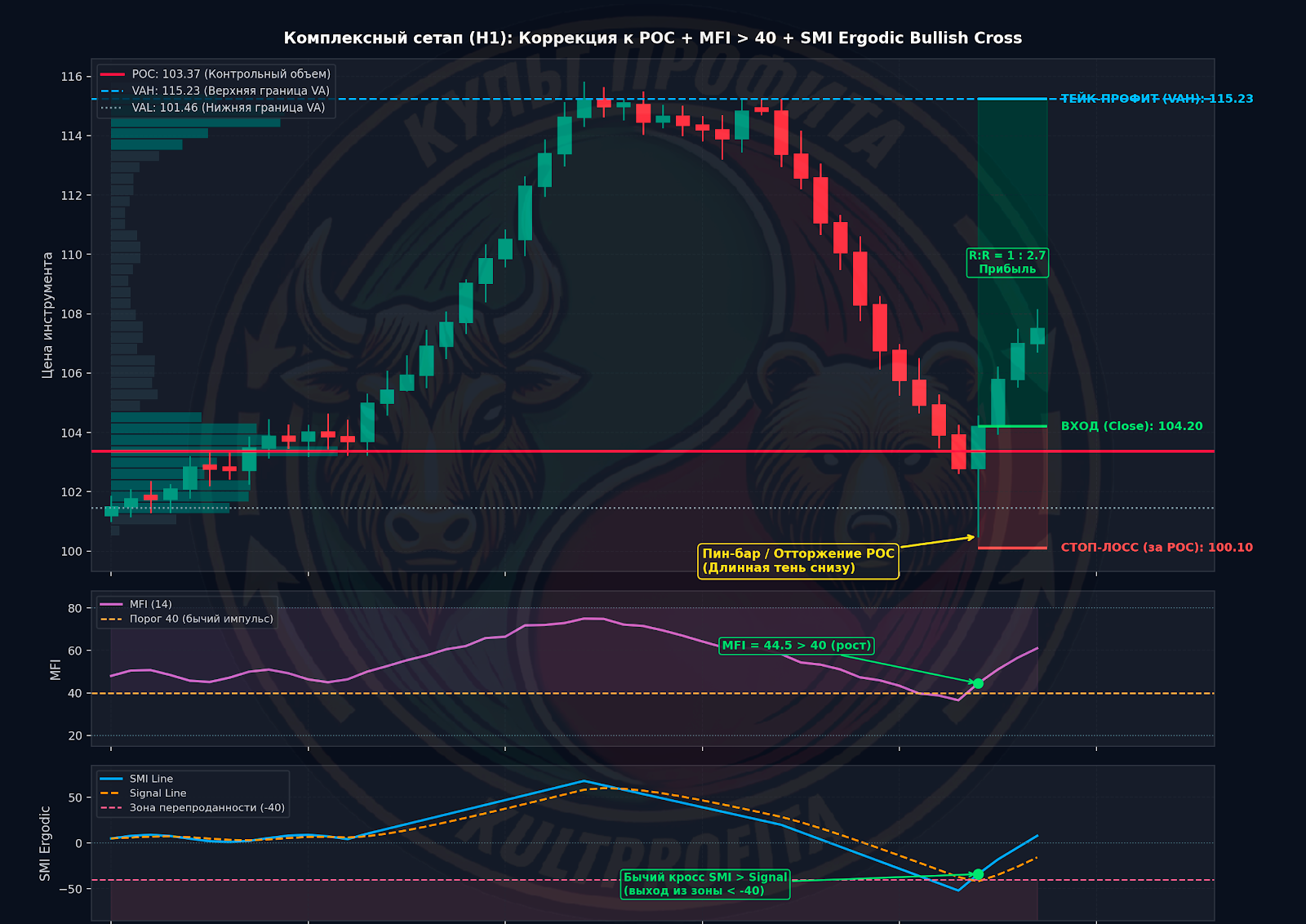
Task: Click the green MFI marker dot
Action: (978, 683)
